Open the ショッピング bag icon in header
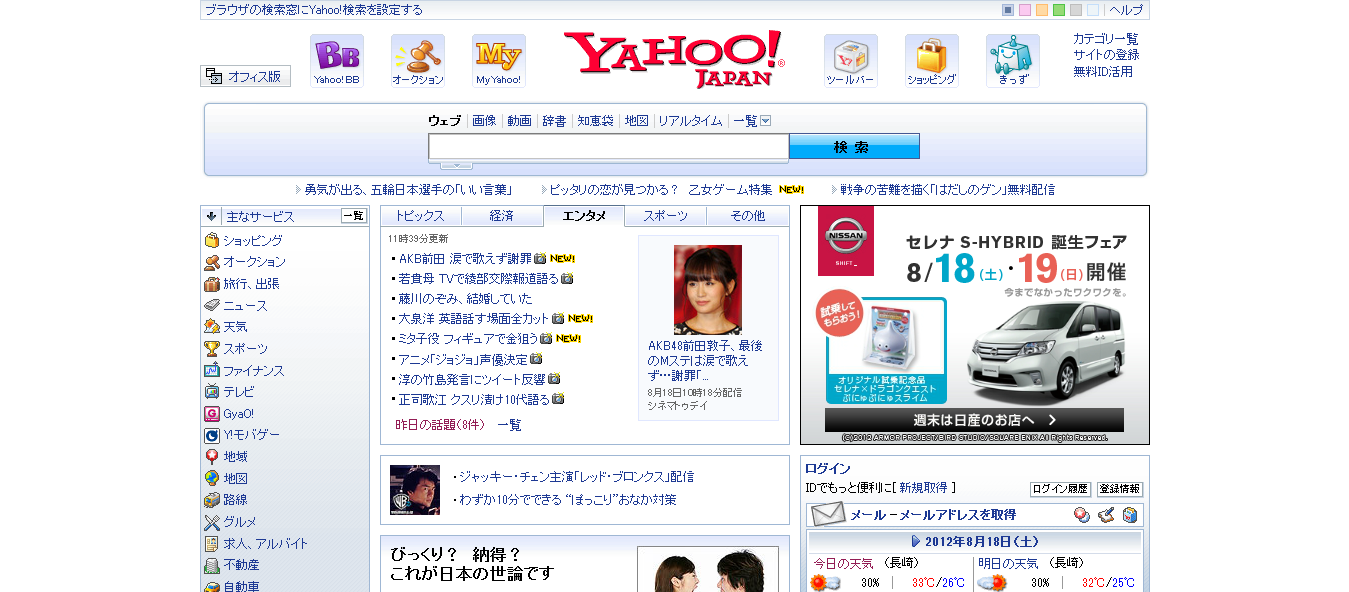This screenshot has height=592, width=1349. coord(932,61)
